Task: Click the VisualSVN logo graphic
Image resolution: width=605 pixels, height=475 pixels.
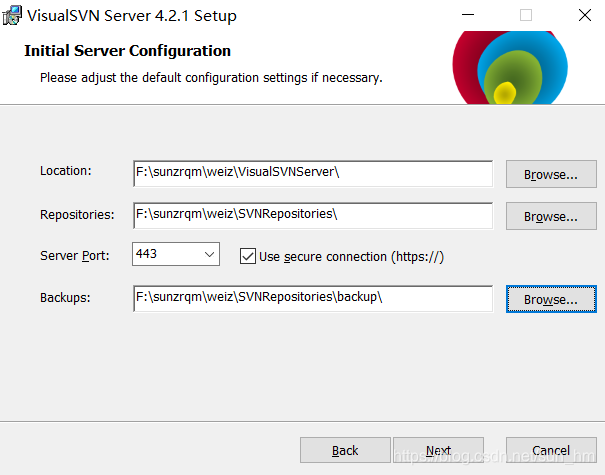Action: click(510, 68)
